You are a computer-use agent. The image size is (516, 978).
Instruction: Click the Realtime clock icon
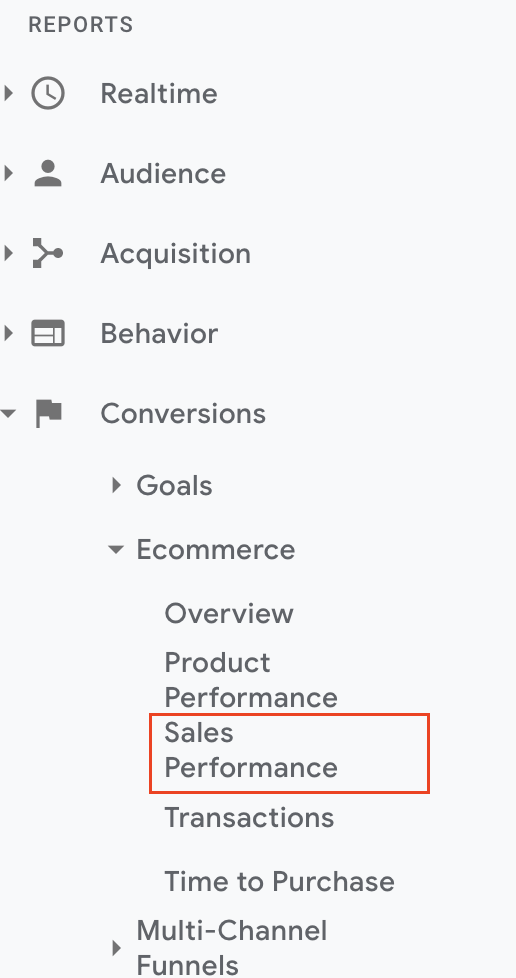[48, 94]
